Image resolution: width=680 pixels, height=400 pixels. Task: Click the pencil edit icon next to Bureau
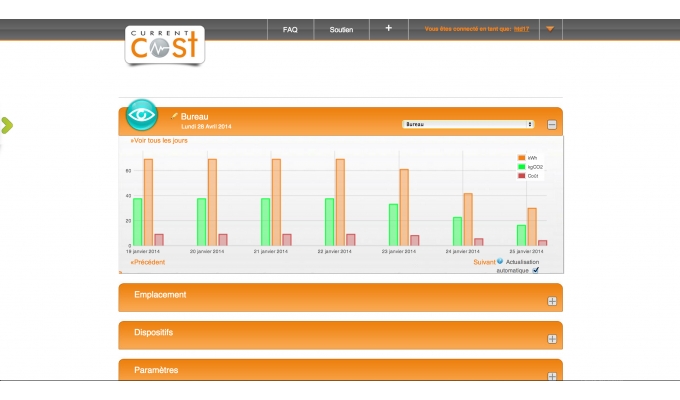pos(175,116)
